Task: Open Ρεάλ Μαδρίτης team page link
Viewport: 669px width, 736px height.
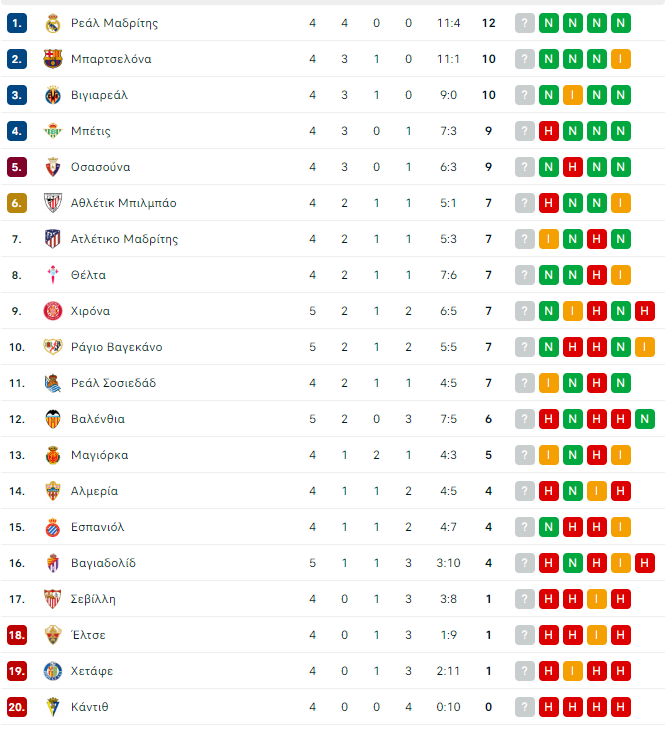Action: pos(114,23)
